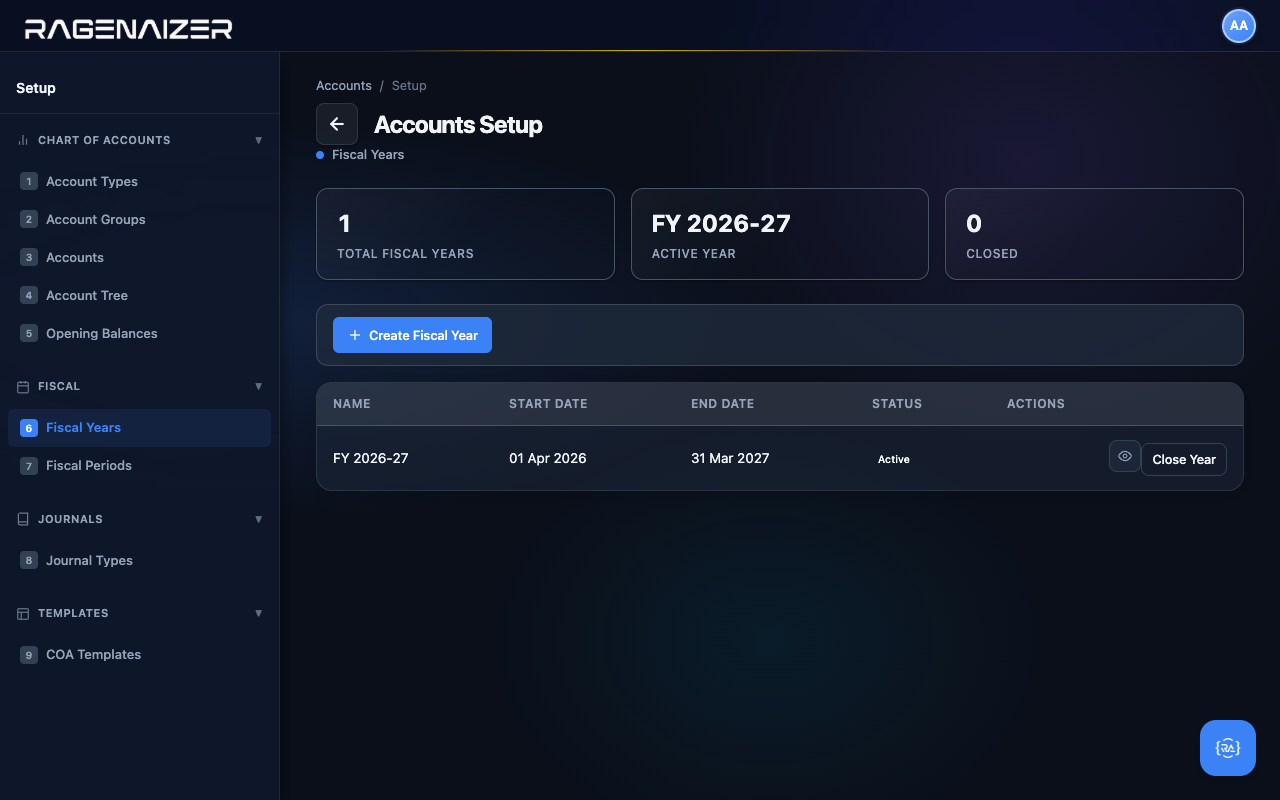Click the Fiscal calendar icon
The height and width of the screenshot is (800, 1280).
pyautogui.click(x=23, y=386)
